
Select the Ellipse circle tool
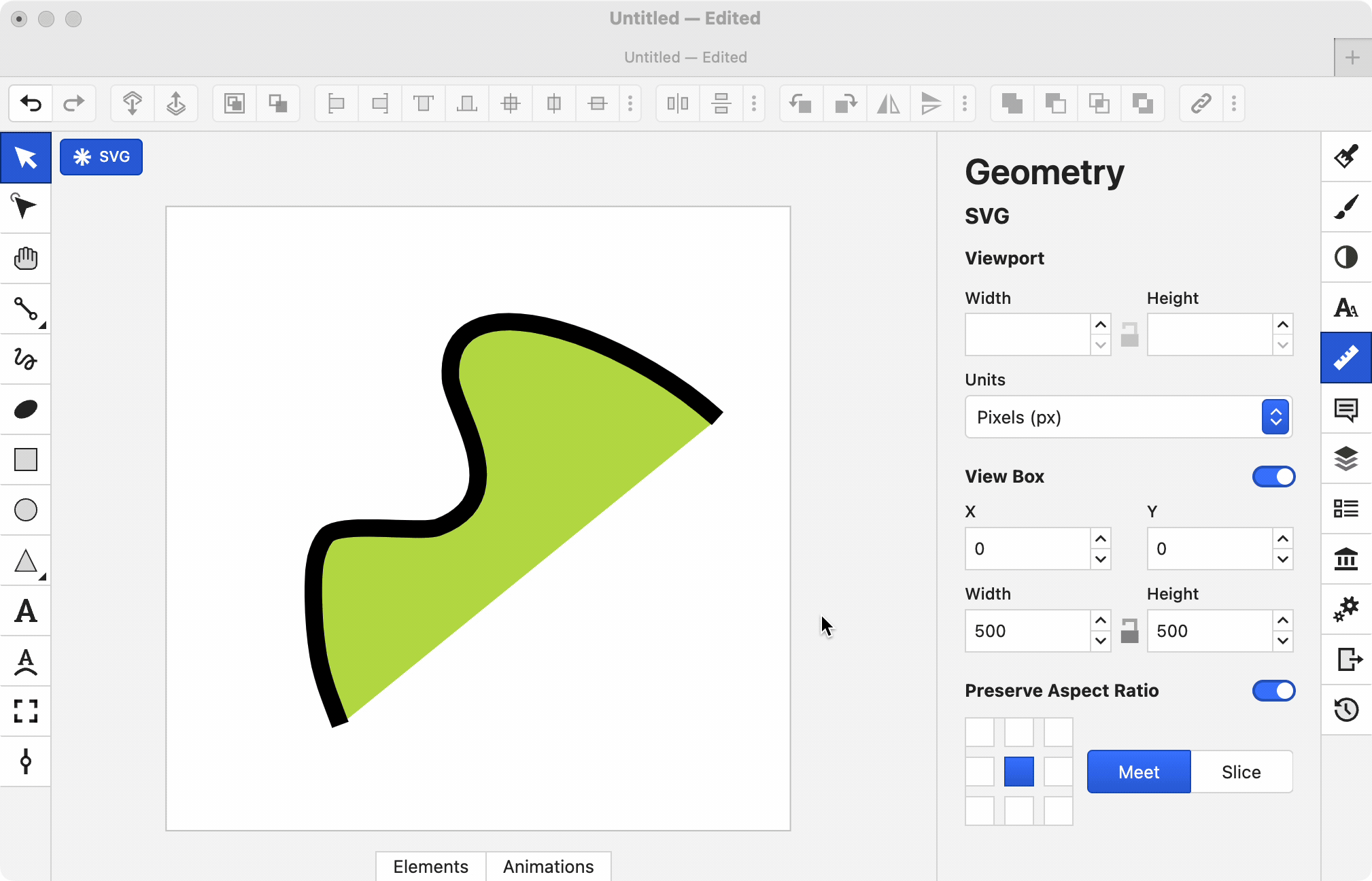point(26,510)
